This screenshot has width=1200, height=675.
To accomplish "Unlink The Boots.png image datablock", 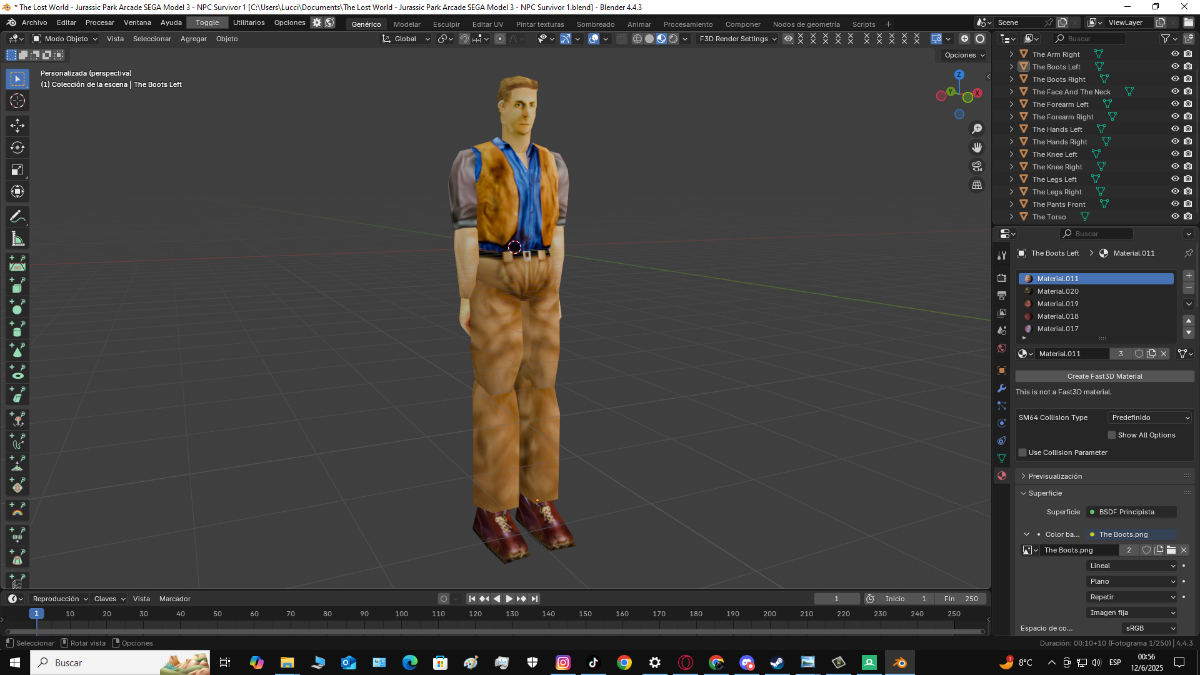I will coord(1184,550).
